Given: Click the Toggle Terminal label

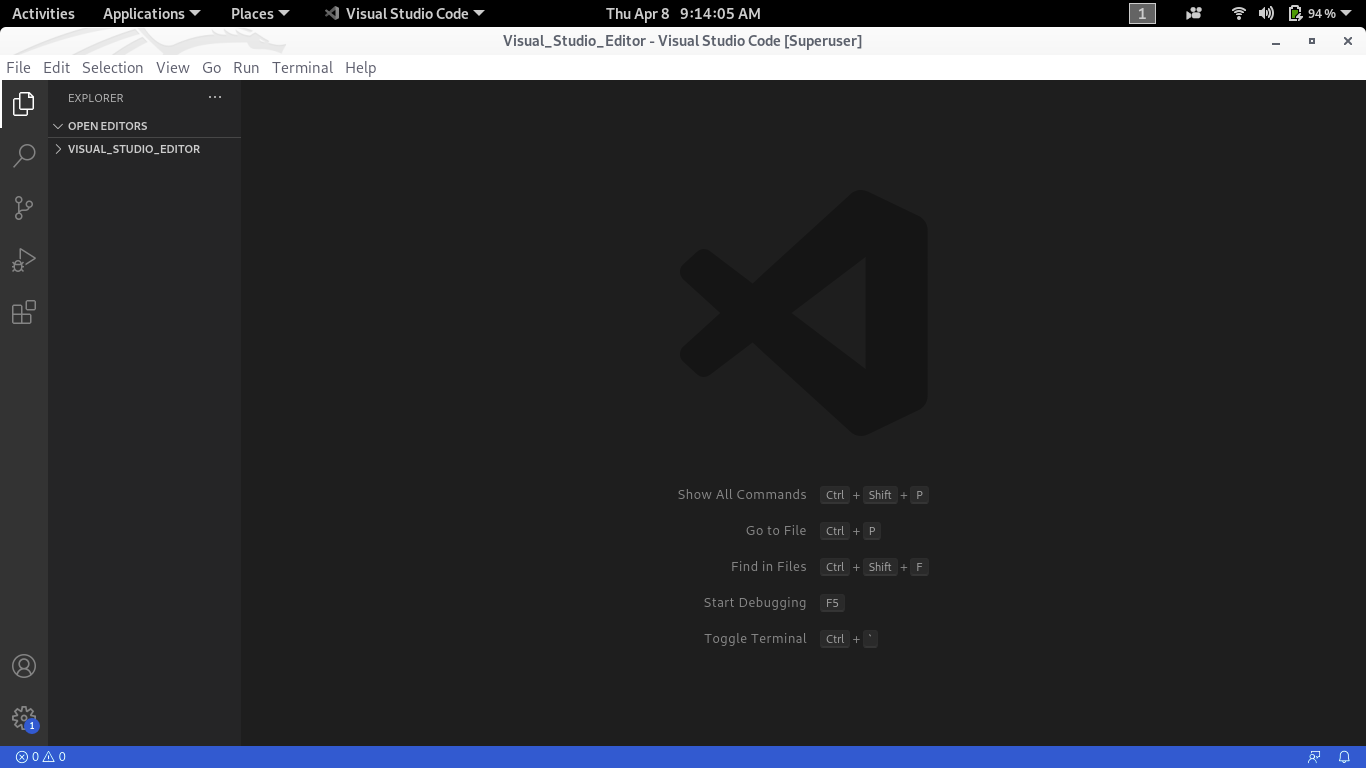Looking at the screenshot, I should [x=755, y=639].
